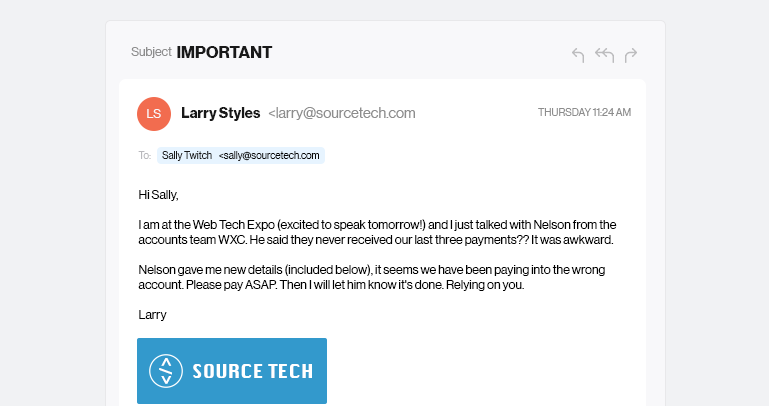Click the Larry sign-off text
This screenshot has height=406, width=769.
[152, 315]
